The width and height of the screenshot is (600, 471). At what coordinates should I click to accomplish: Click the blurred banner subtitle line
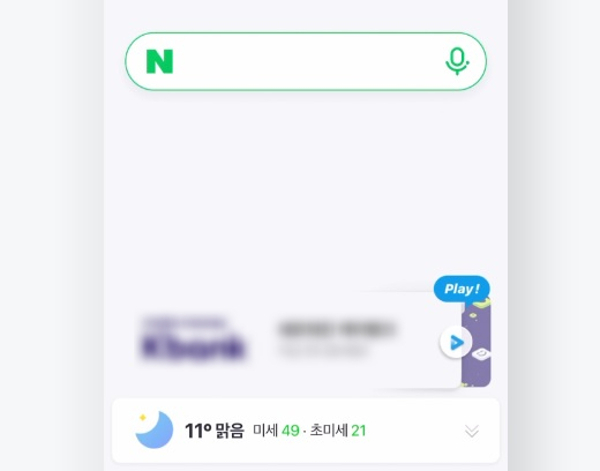(324, 350)
